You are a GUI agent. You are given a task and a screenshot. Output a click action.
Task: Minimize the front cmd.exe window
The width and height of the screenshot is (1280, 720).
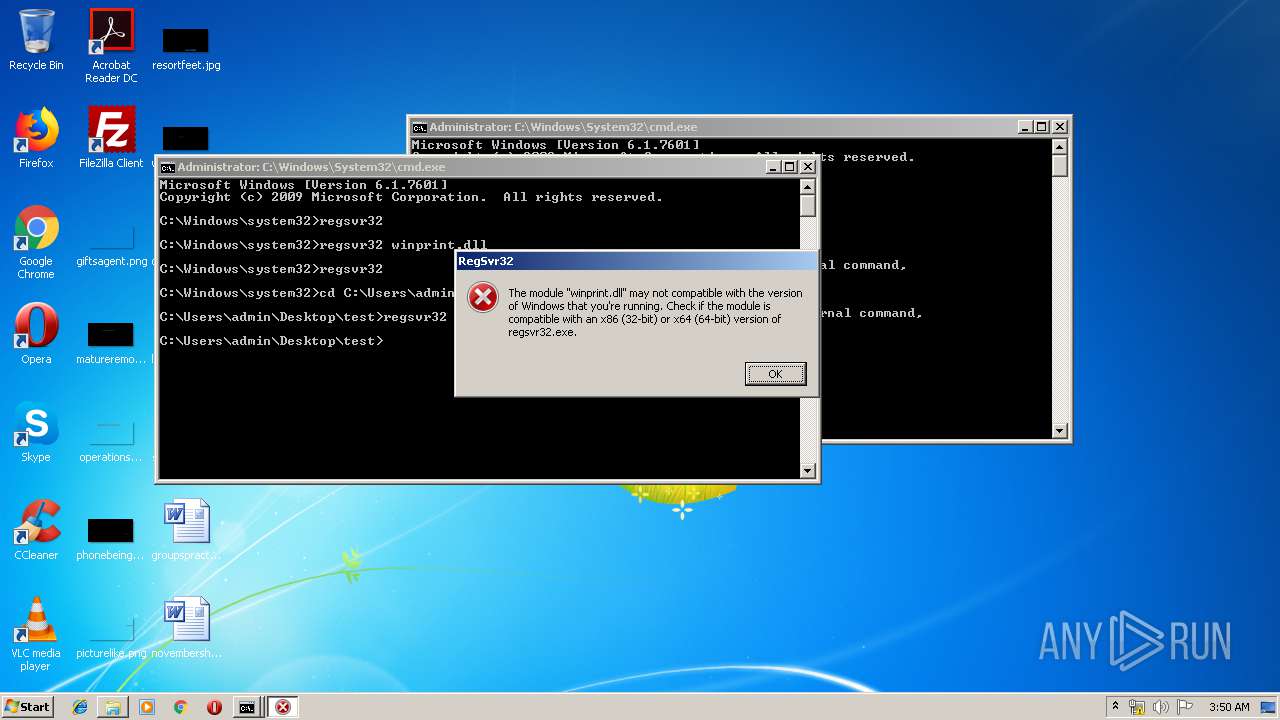pos(772,167)
